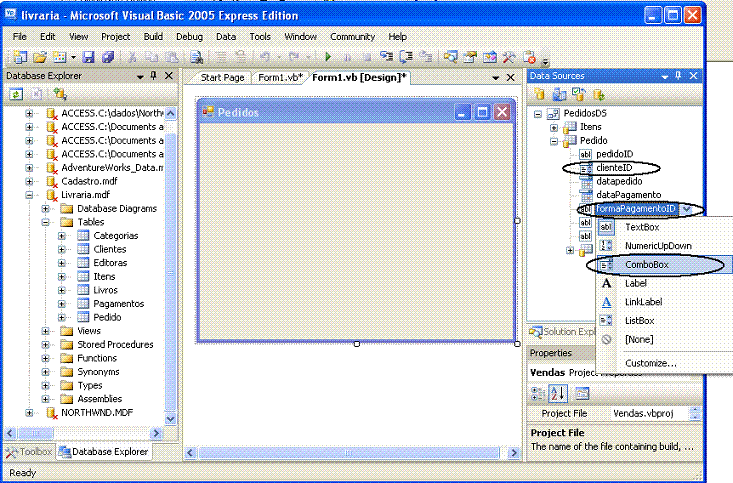Expand the Clientes table node

click(62, 249)
